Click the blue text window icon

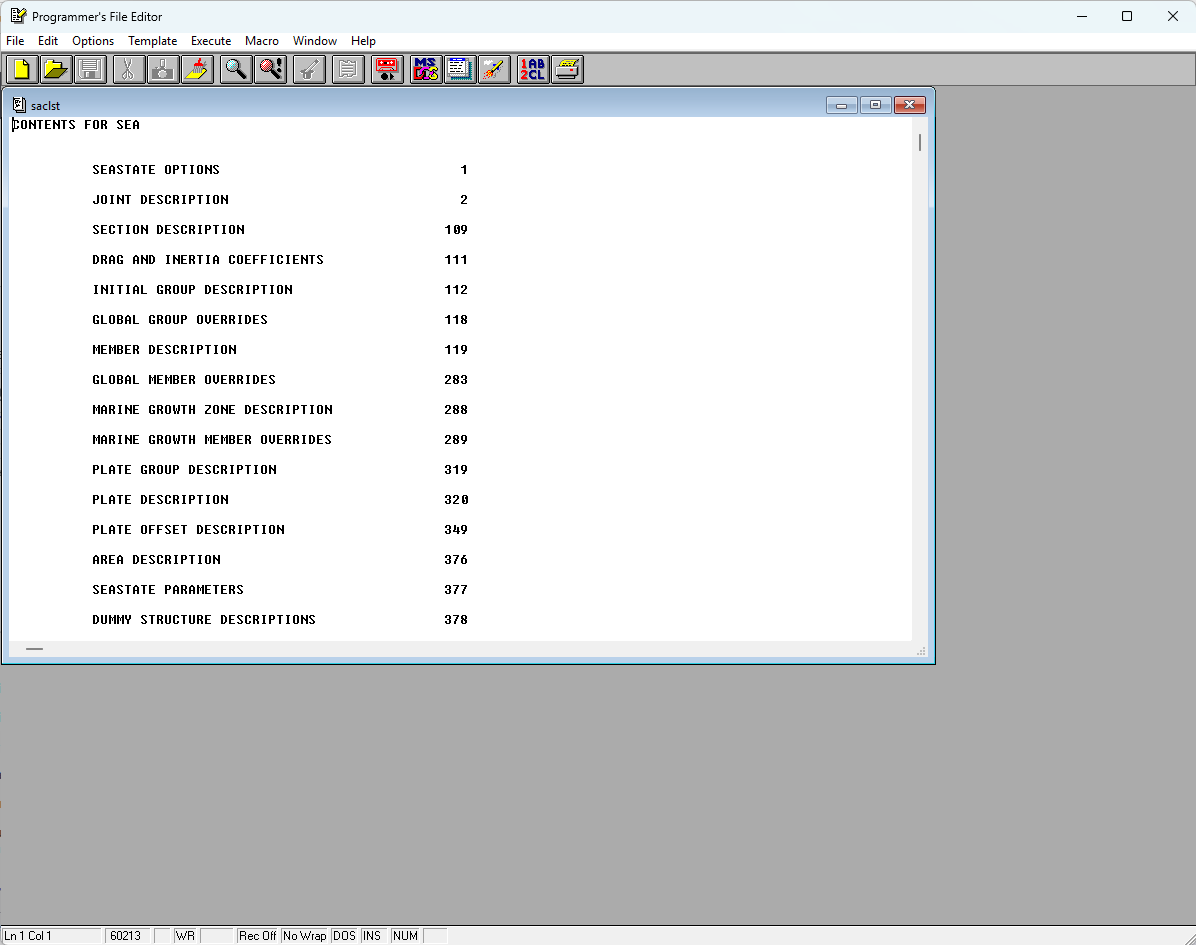[459, 69]
